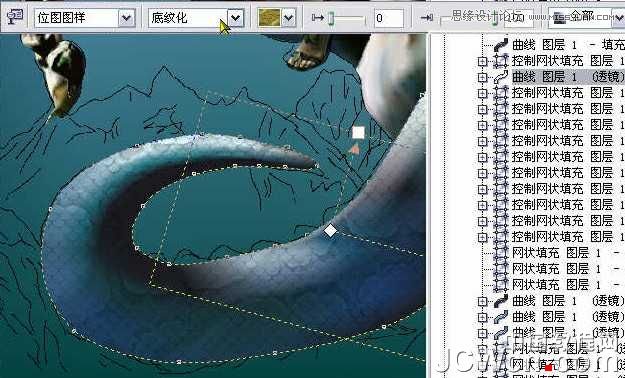Expand the 控制网状填充 node directly above highlighted curve

coord(482,61)
